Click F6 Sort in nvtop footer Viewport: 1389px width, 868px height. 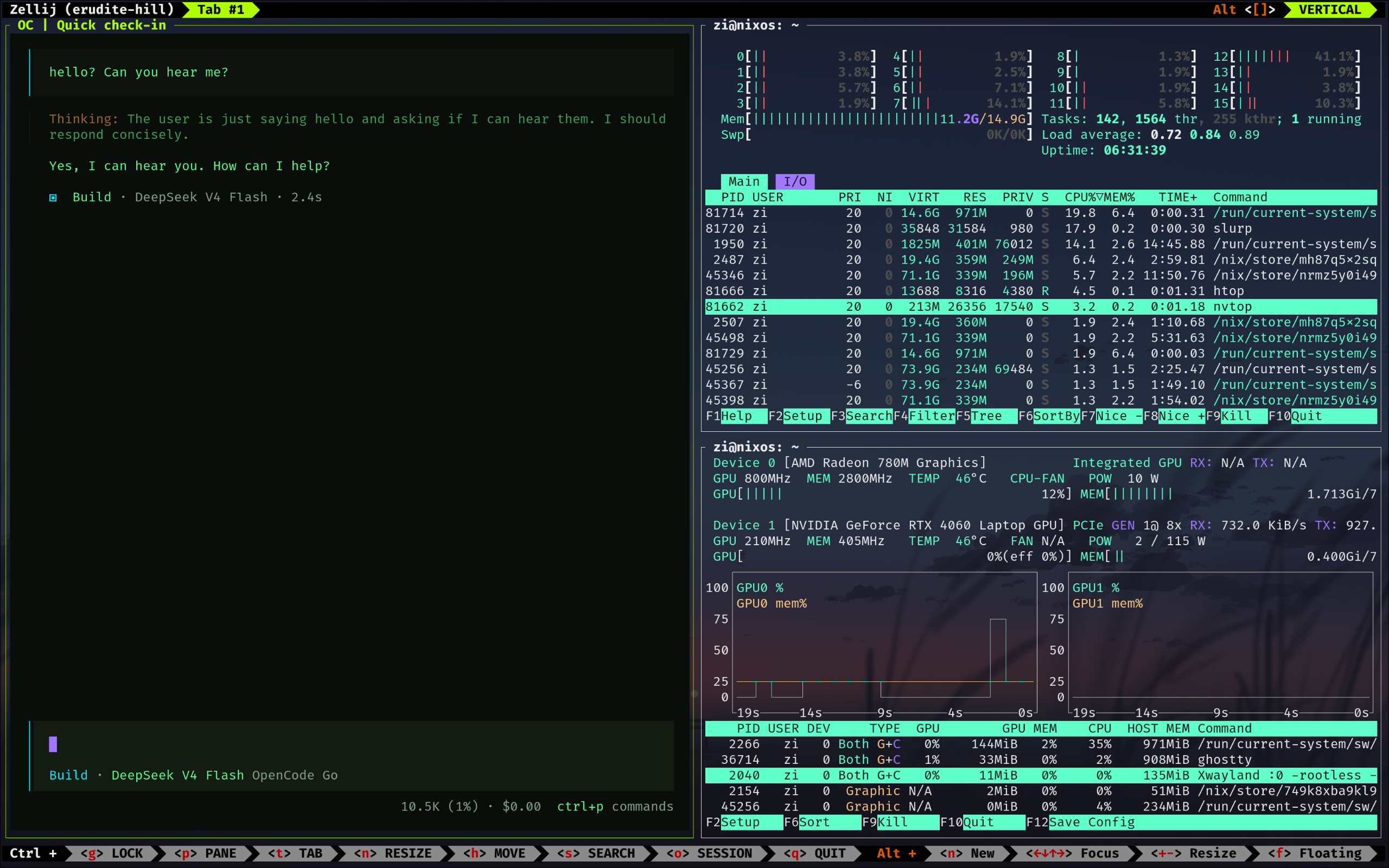[822, 822]
